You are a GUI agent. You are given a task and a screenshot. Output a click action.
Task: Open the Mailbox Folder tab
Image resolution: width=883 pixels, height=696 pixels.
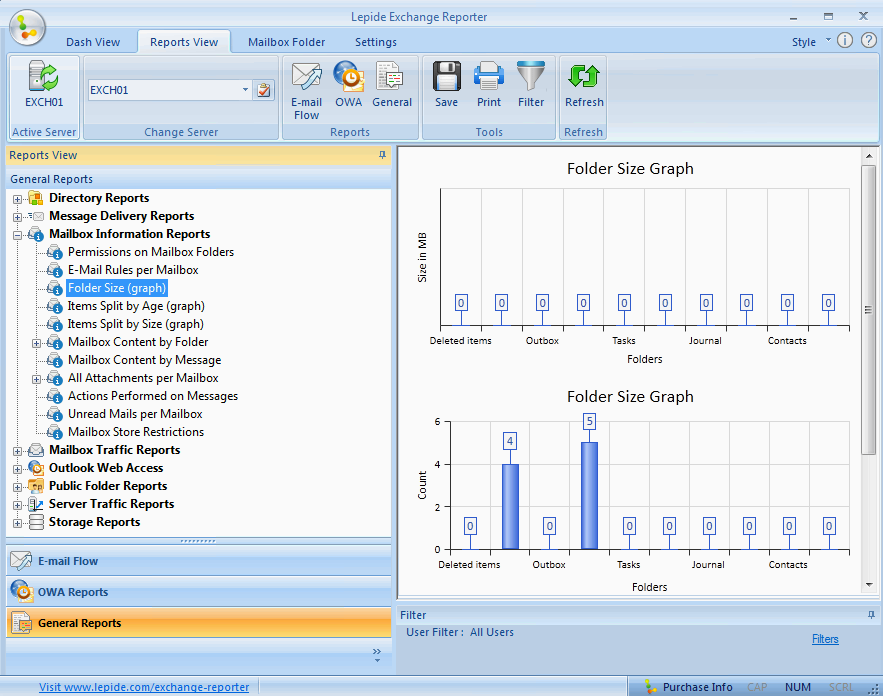286,42
